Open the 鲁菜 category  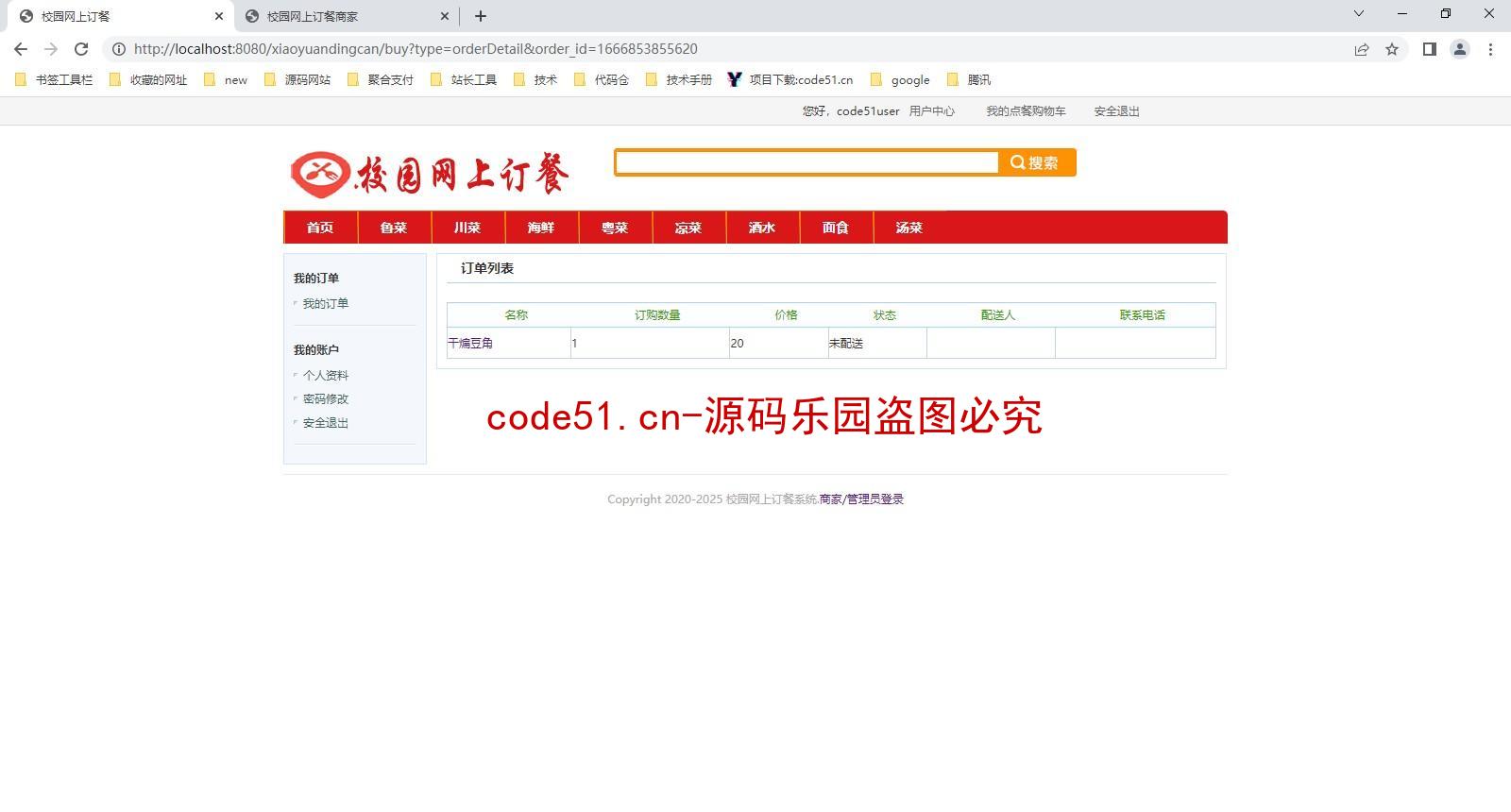pos(394,228)
